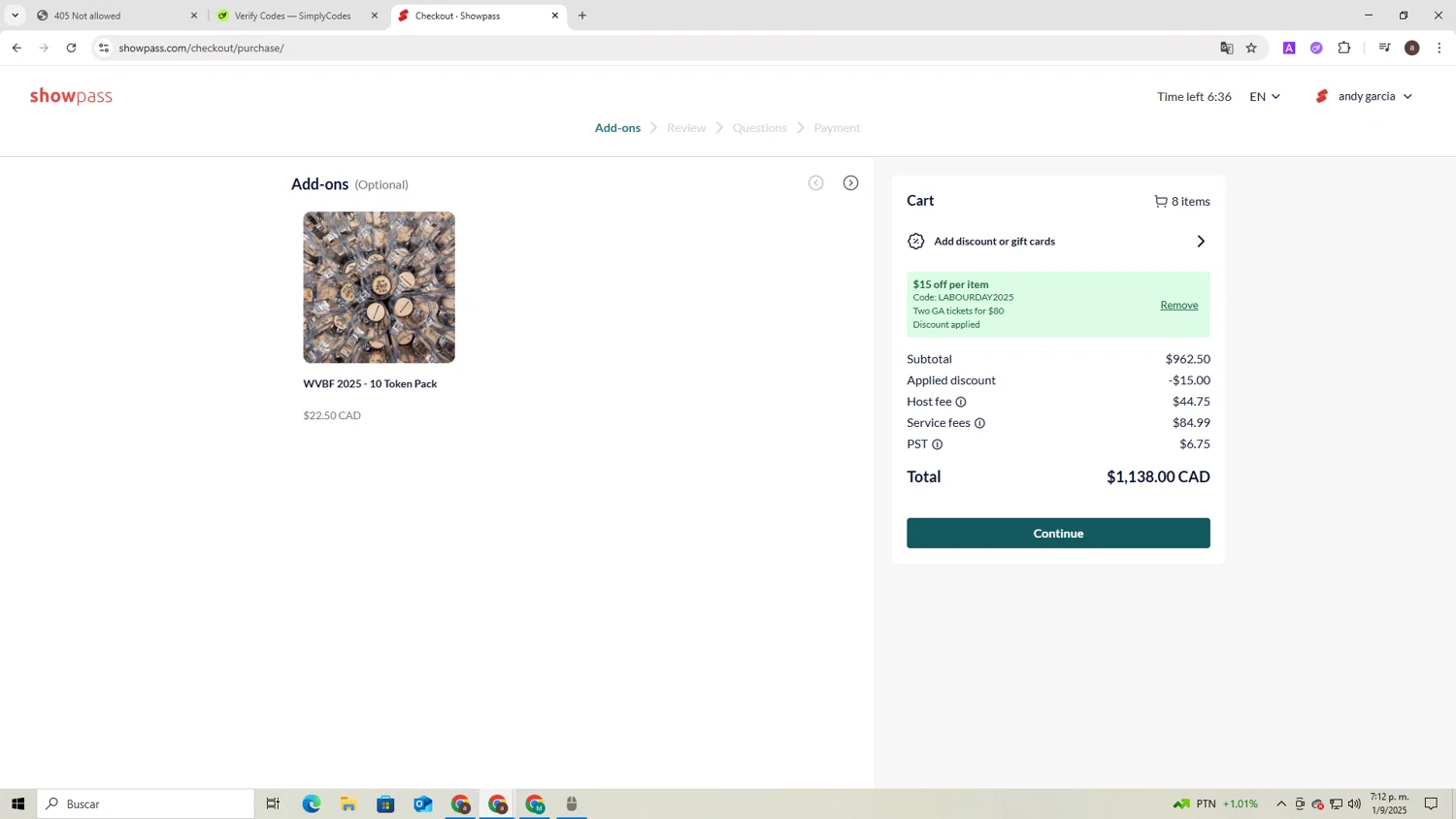Viewport: 1456px width, 819px height.
Task: Open Outlook from the taskbar
Action: click(423, 803)
